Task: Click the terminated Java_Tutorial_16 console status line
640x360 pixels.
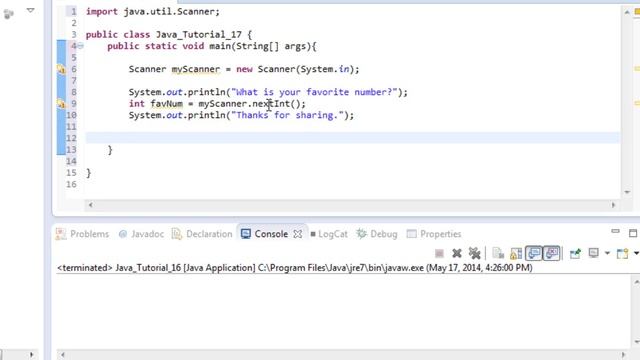Action: [x=295, y=268]
